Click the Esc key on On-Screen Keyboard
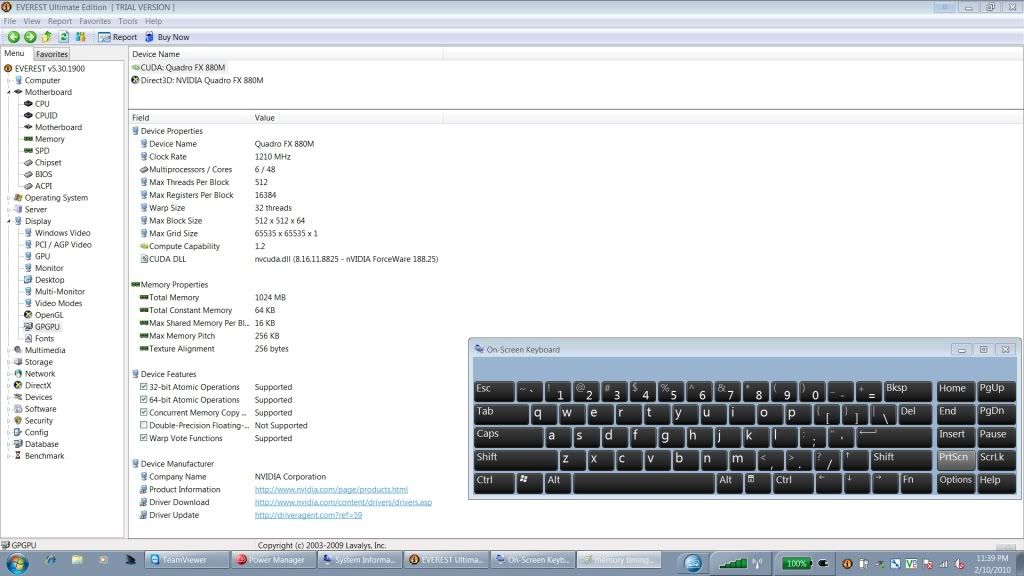 (494, 391)
